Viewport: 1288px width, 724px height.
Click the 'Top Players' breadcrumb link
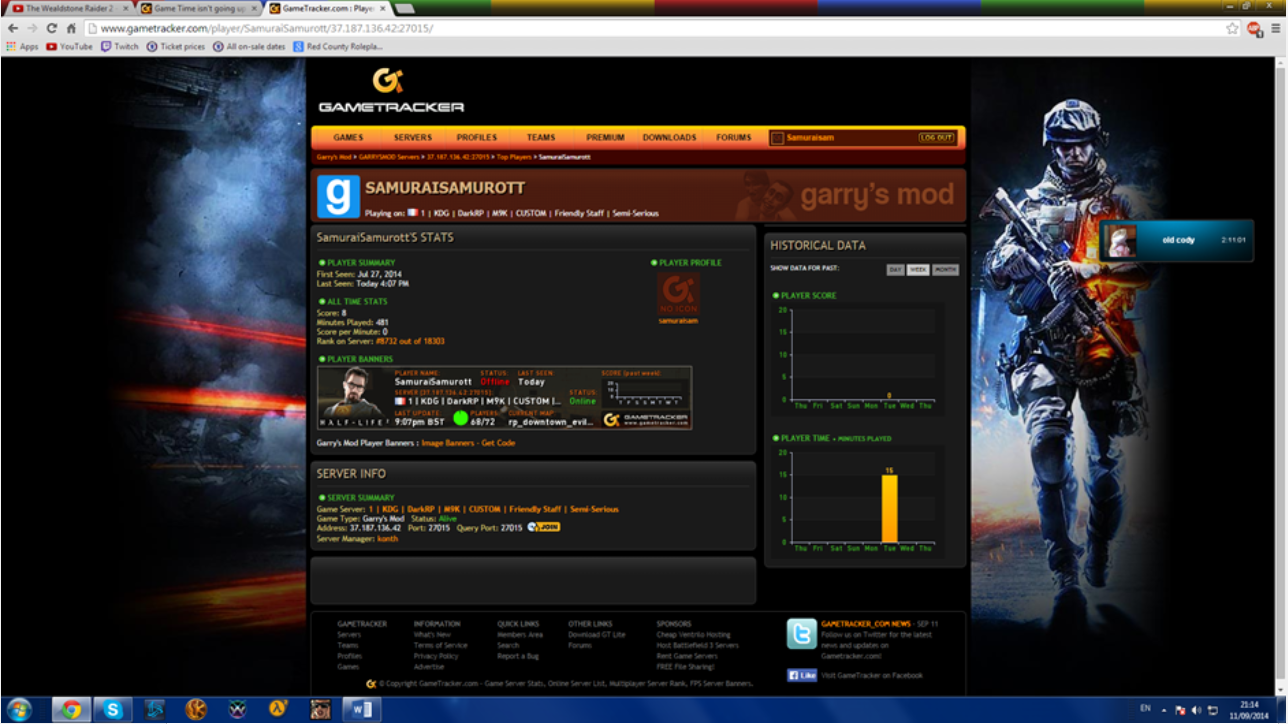click(514, 157)
